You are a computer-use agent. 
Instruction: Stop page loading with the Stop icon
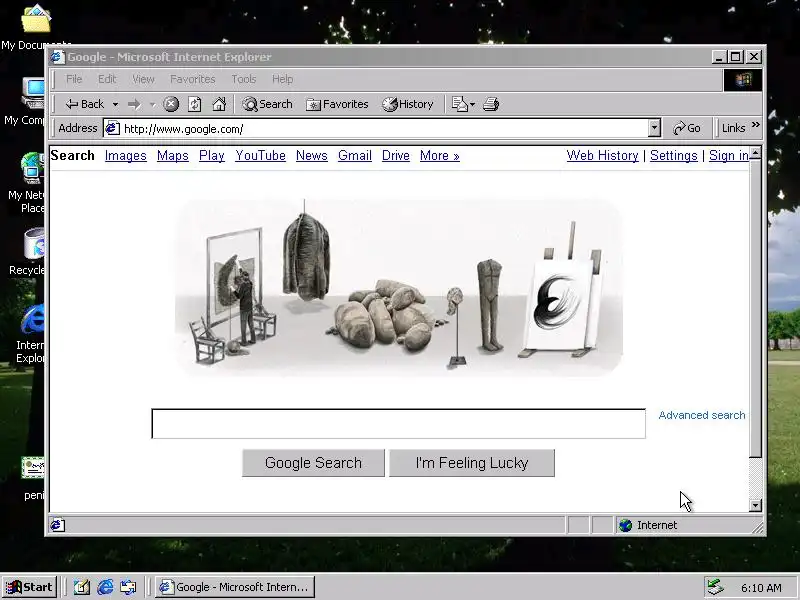tap(171, 105)
